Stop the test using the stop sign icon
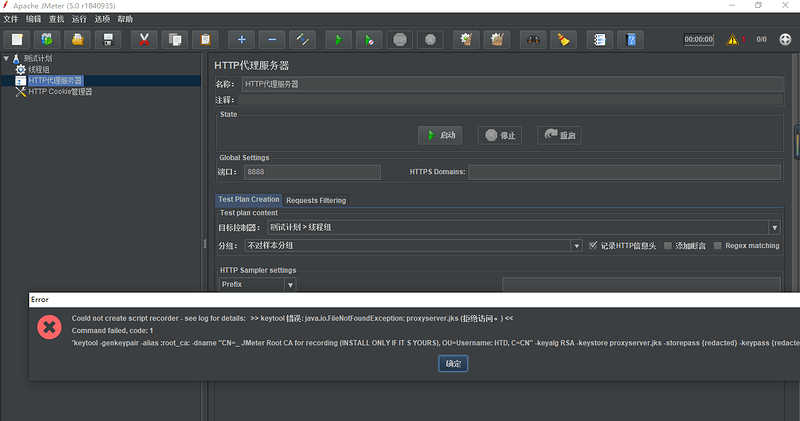The image size is (800, 421). click(x=399, y=39)
